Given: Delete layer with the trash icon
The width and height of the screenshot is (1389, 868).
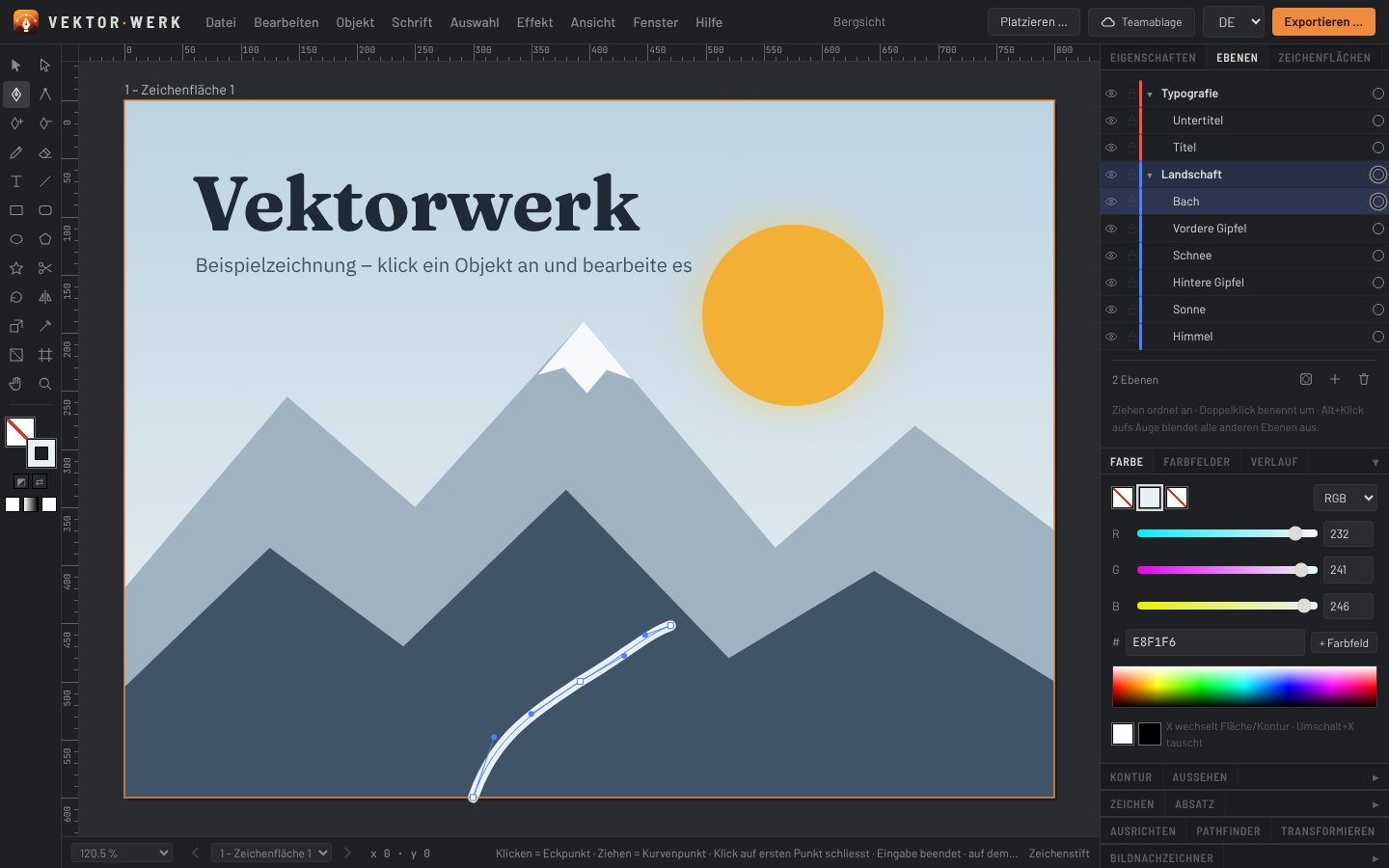Looking at the screenshot, I should pos(1364,380).
